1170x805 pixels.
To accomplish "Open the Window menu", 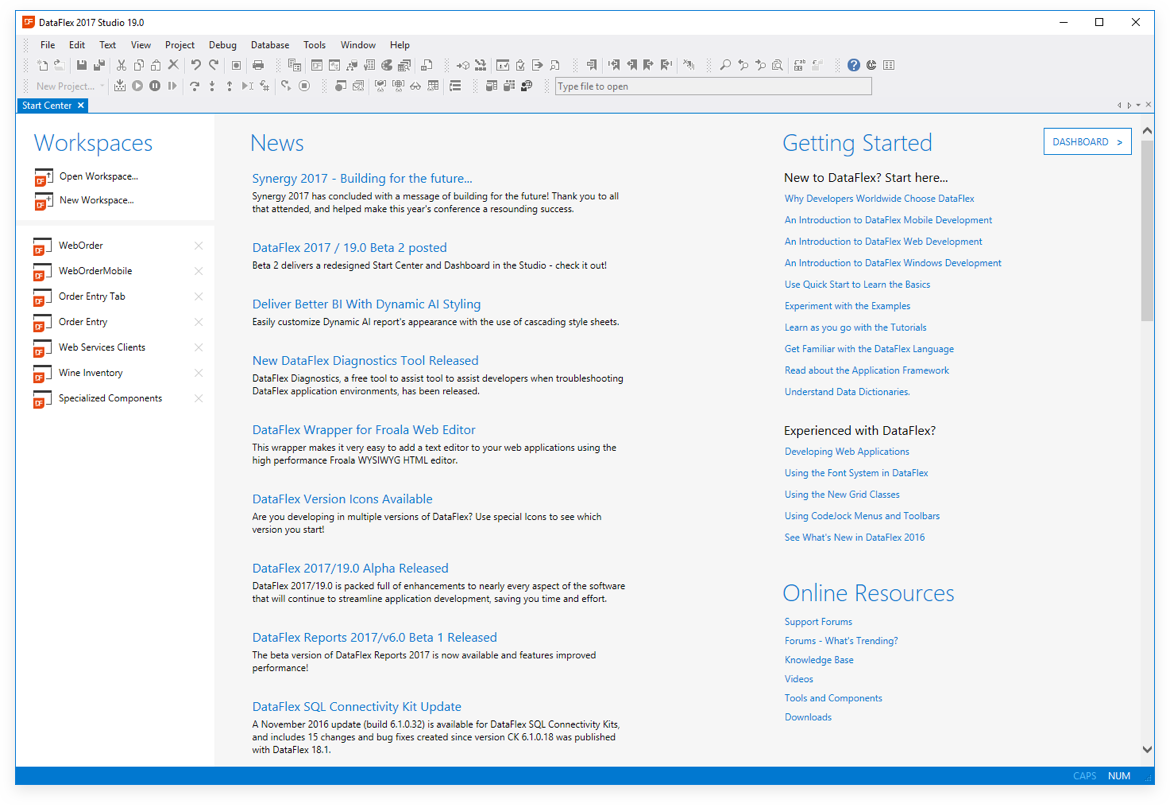I will click(357, 45).
